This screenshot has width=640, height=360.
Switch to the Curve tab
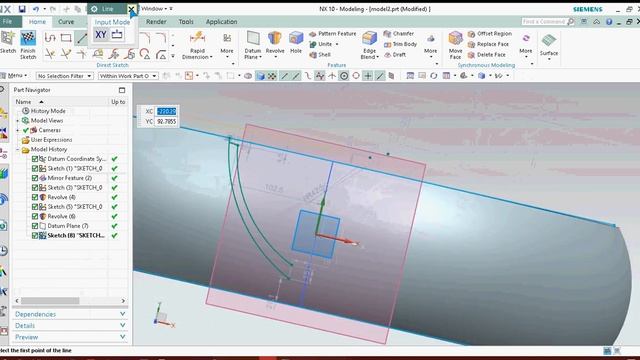66,22
